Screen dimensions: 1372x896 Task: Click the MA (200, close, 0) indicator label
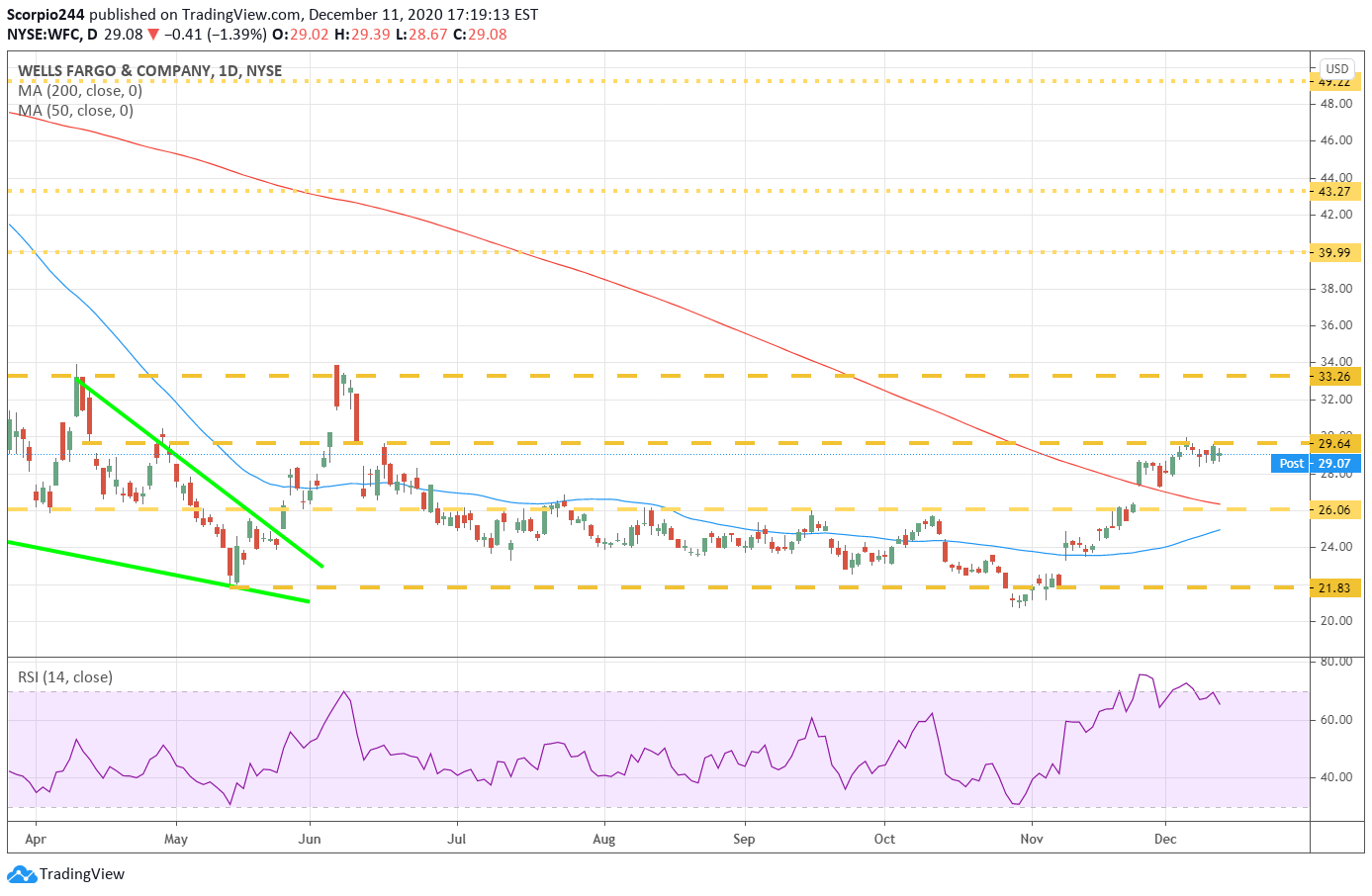(x=80, y=91)
